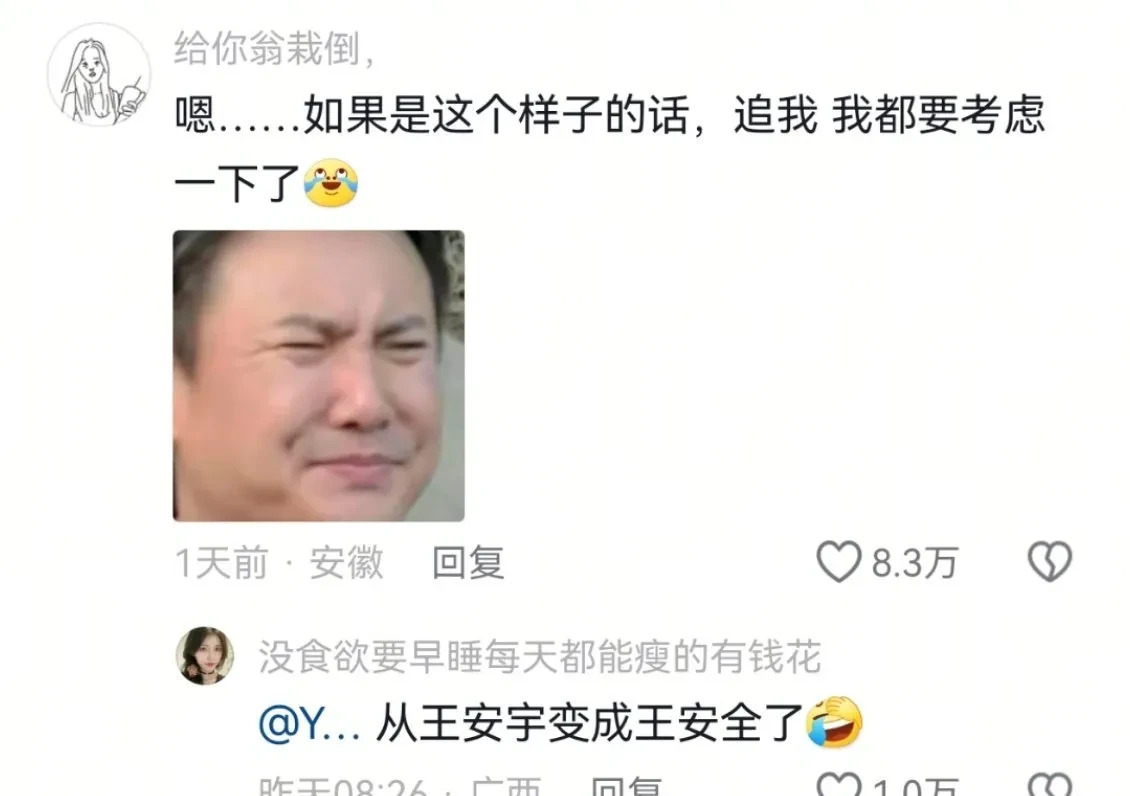Open the squinting-face meme image
Image resolution: width=1130 pixels, height=796 pixels.
click(319, 375)
